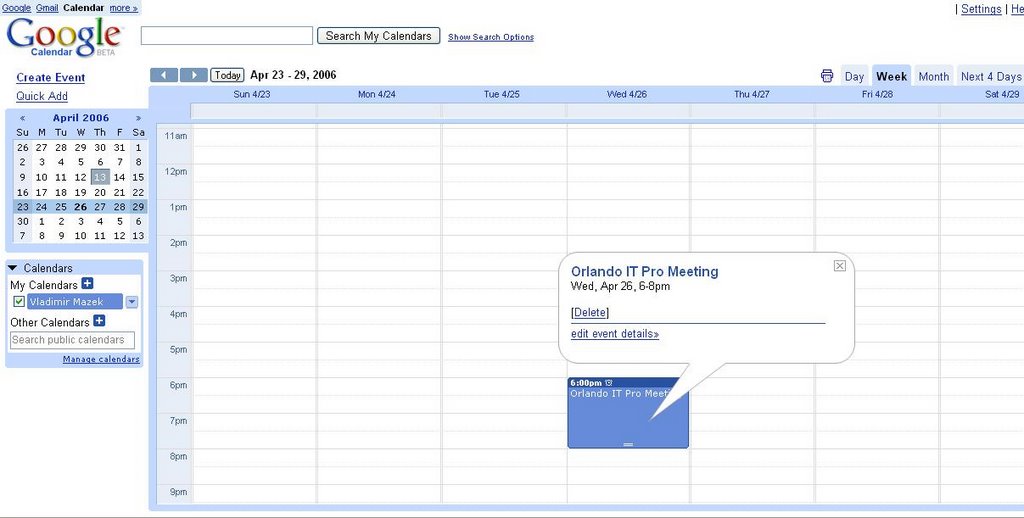Switch to Month view tab
1024x518 pixels.
[933, 76]
